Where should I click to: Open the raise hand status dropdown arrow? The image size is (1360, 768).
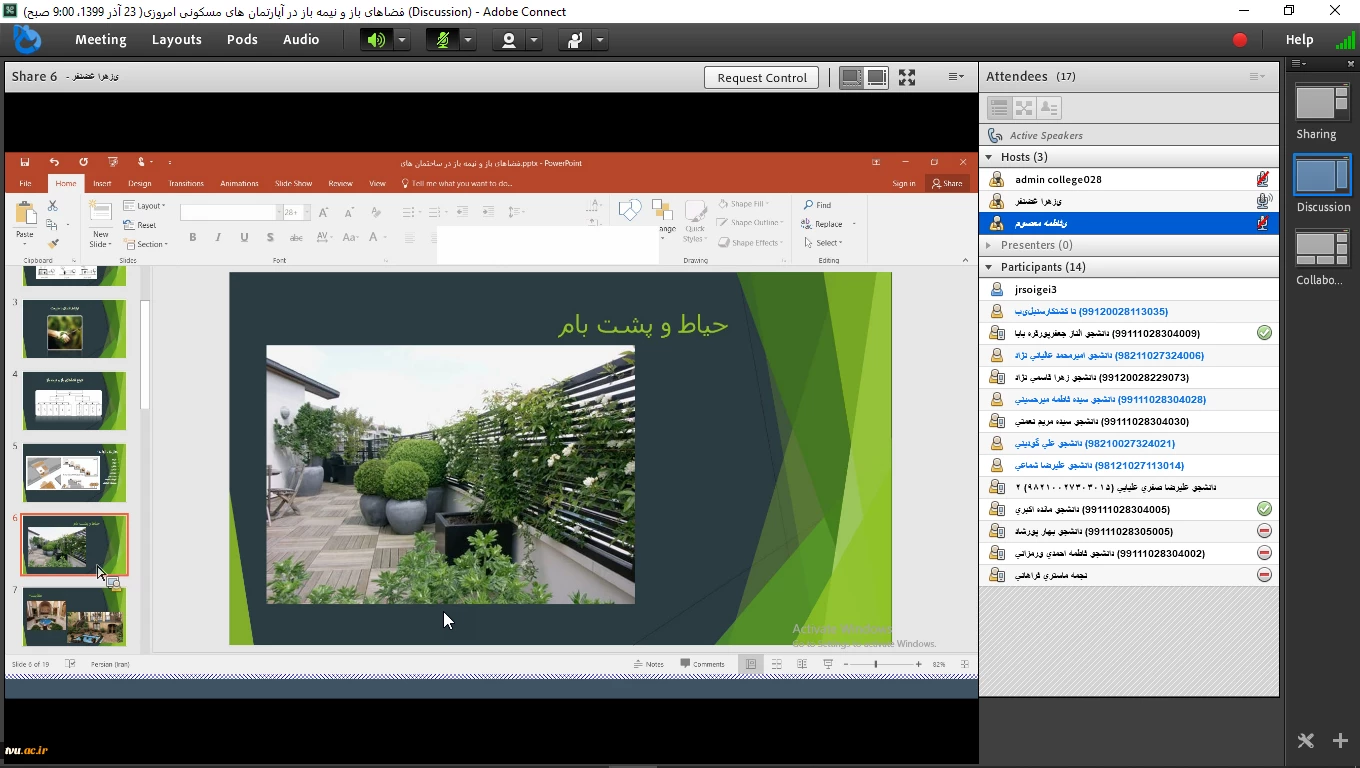pos(600,40)
